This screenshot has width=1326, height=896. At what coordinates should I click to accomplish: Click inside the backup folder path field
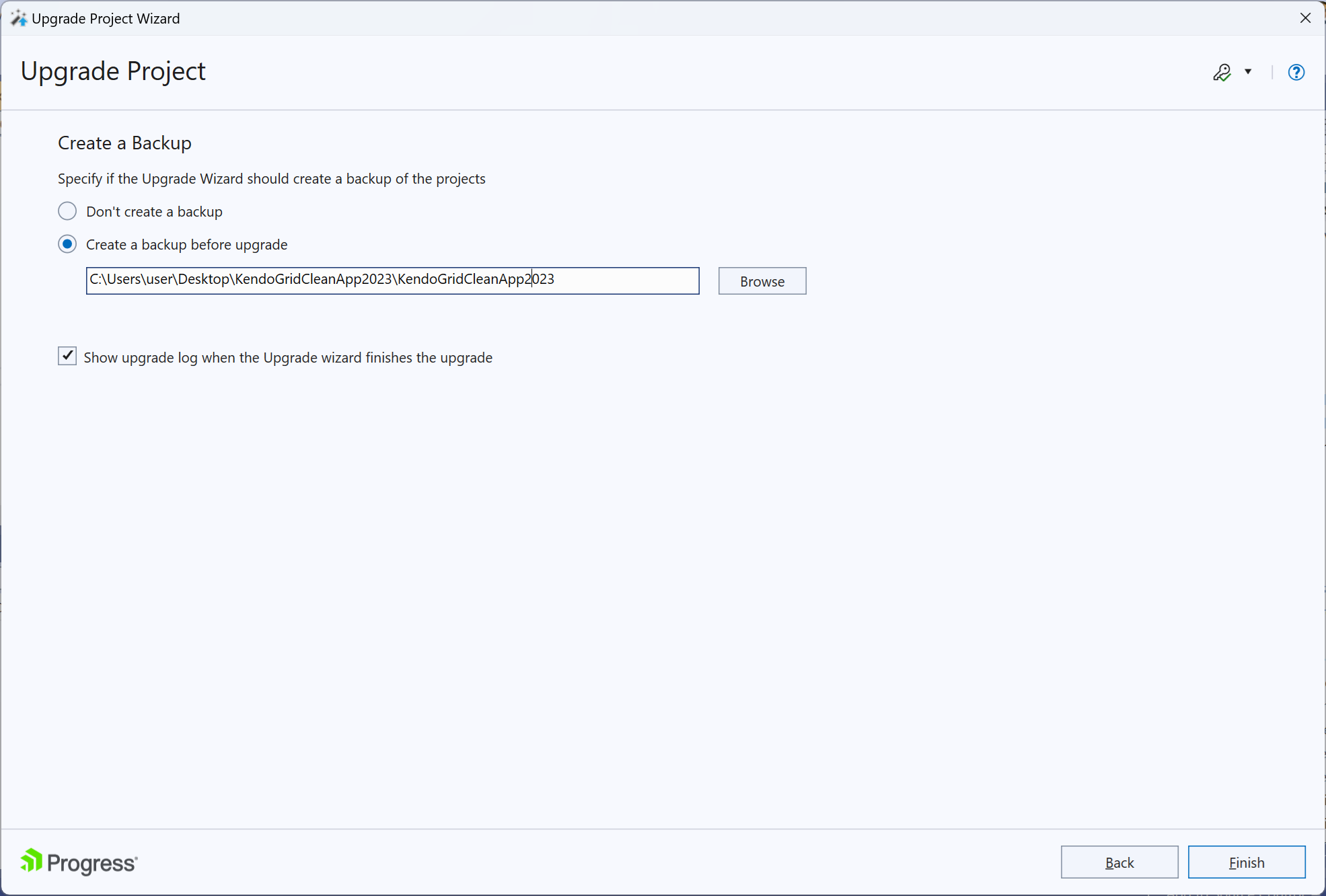pos(392,281)
